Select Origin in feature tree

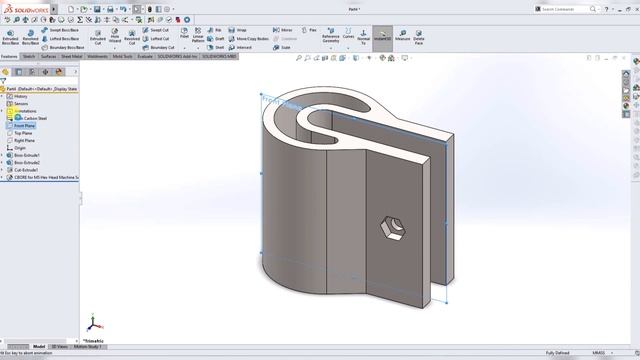pos(16,148)
